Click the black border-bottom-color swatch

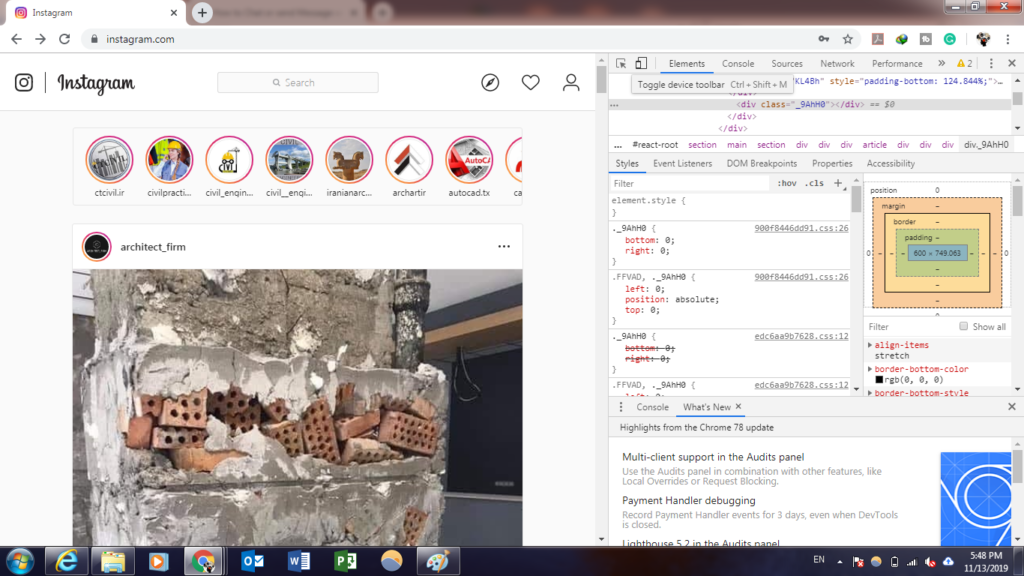click(879, 380)
